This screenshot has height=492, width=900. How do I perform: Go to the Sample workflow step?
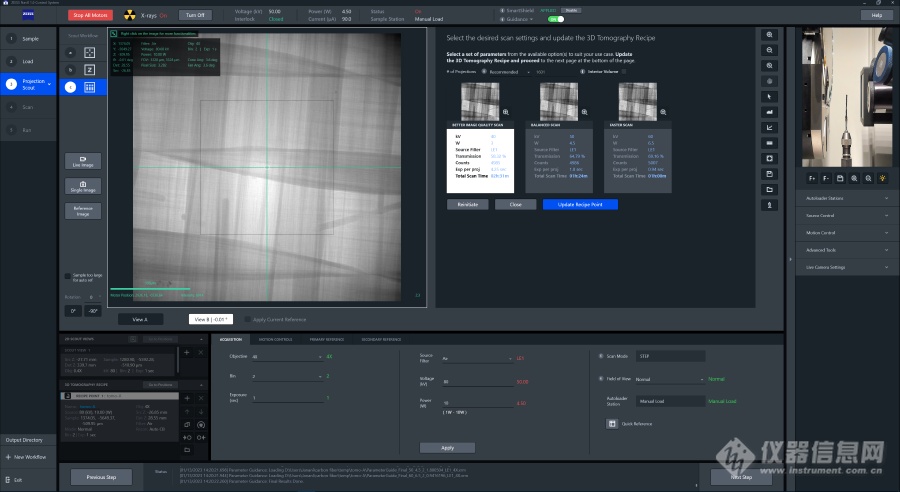29,38
